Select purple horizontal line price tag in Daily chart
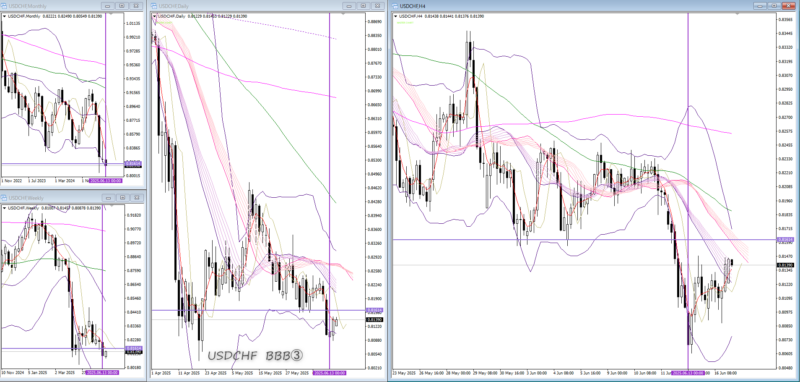Screen dimensions: 800x382 [375, 310]
